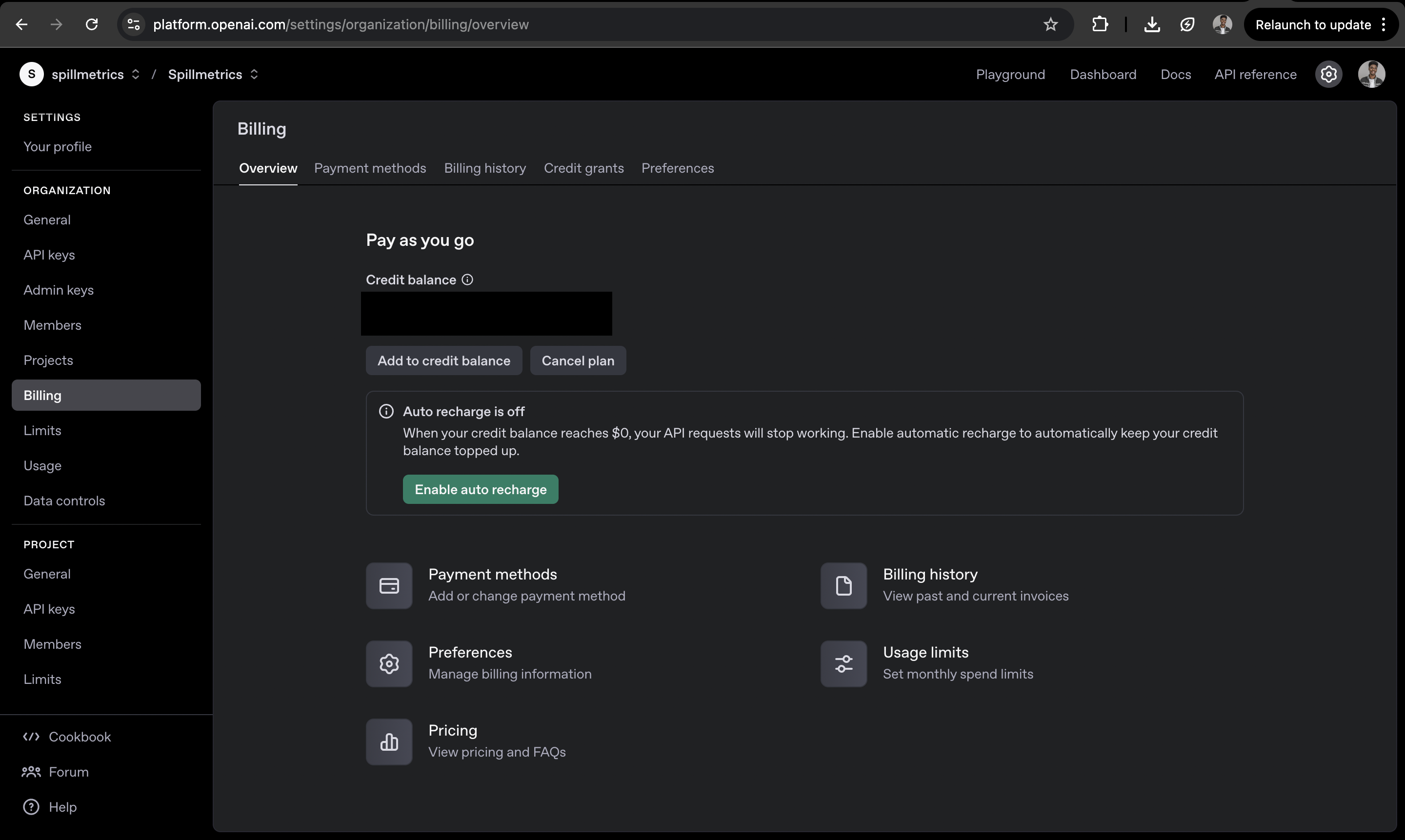Open Docs from the top navigation
1405x840 pixels.
pyautogui.click(x=1176, y=74)
